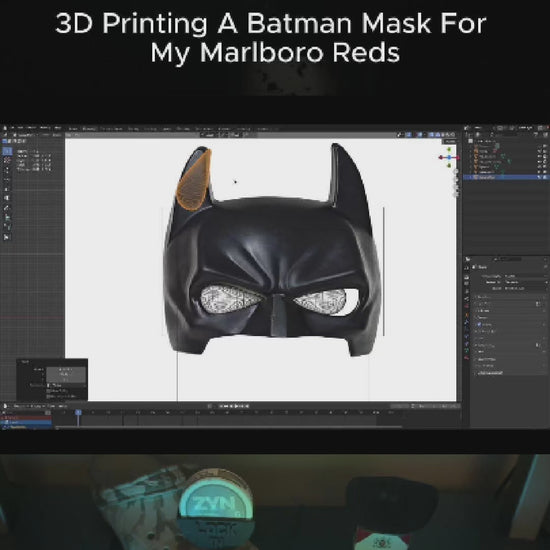Open the World properties tab icon
550x550 pixels.
click(467, 307)
